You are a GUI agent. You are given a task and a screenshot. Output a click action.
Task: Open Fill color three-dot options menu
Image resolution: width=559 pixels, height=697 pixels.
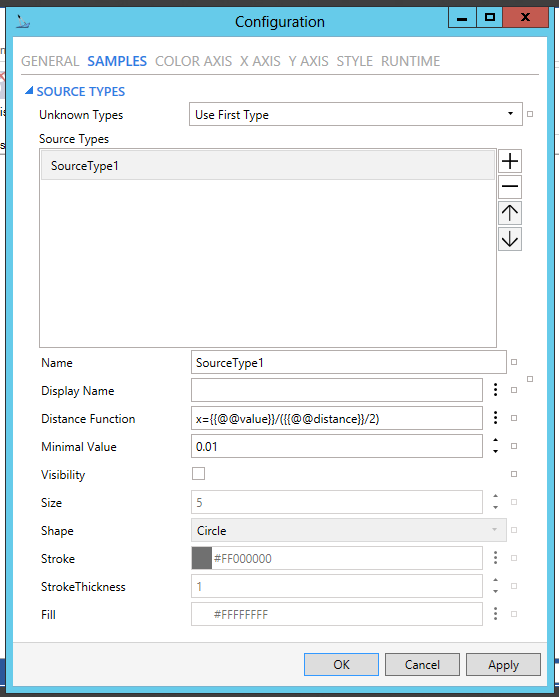coord(495,614)
